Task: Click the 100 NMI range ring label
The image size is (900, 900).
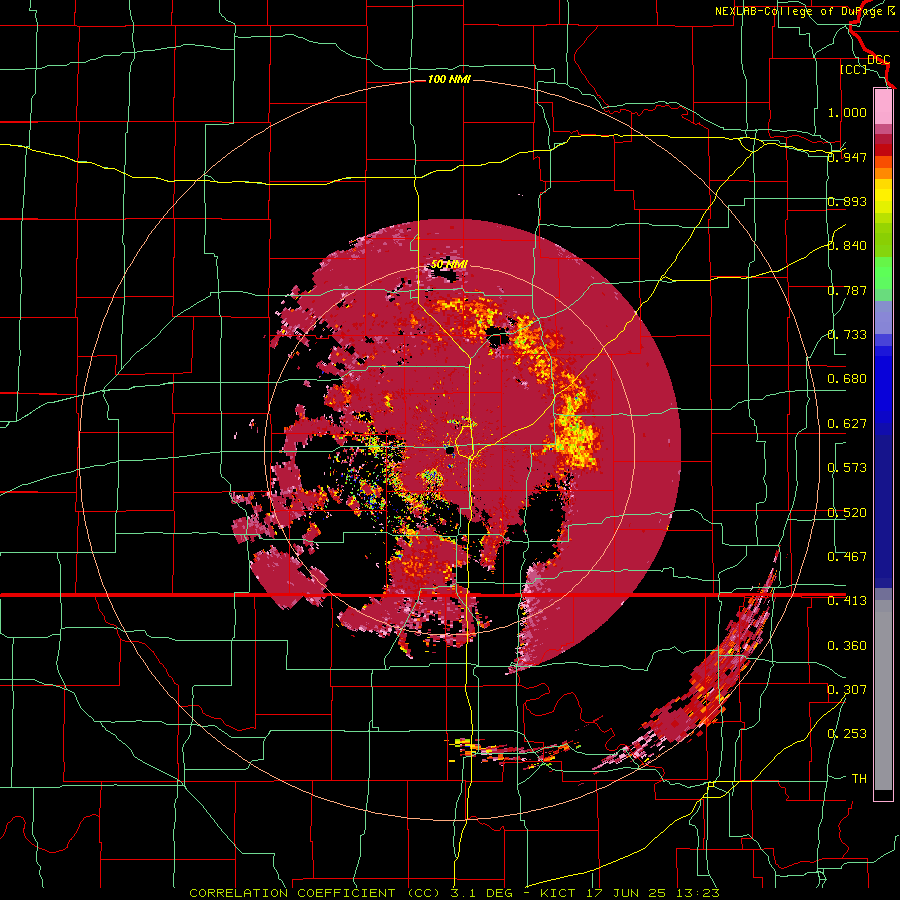Action: click(449, 79)
